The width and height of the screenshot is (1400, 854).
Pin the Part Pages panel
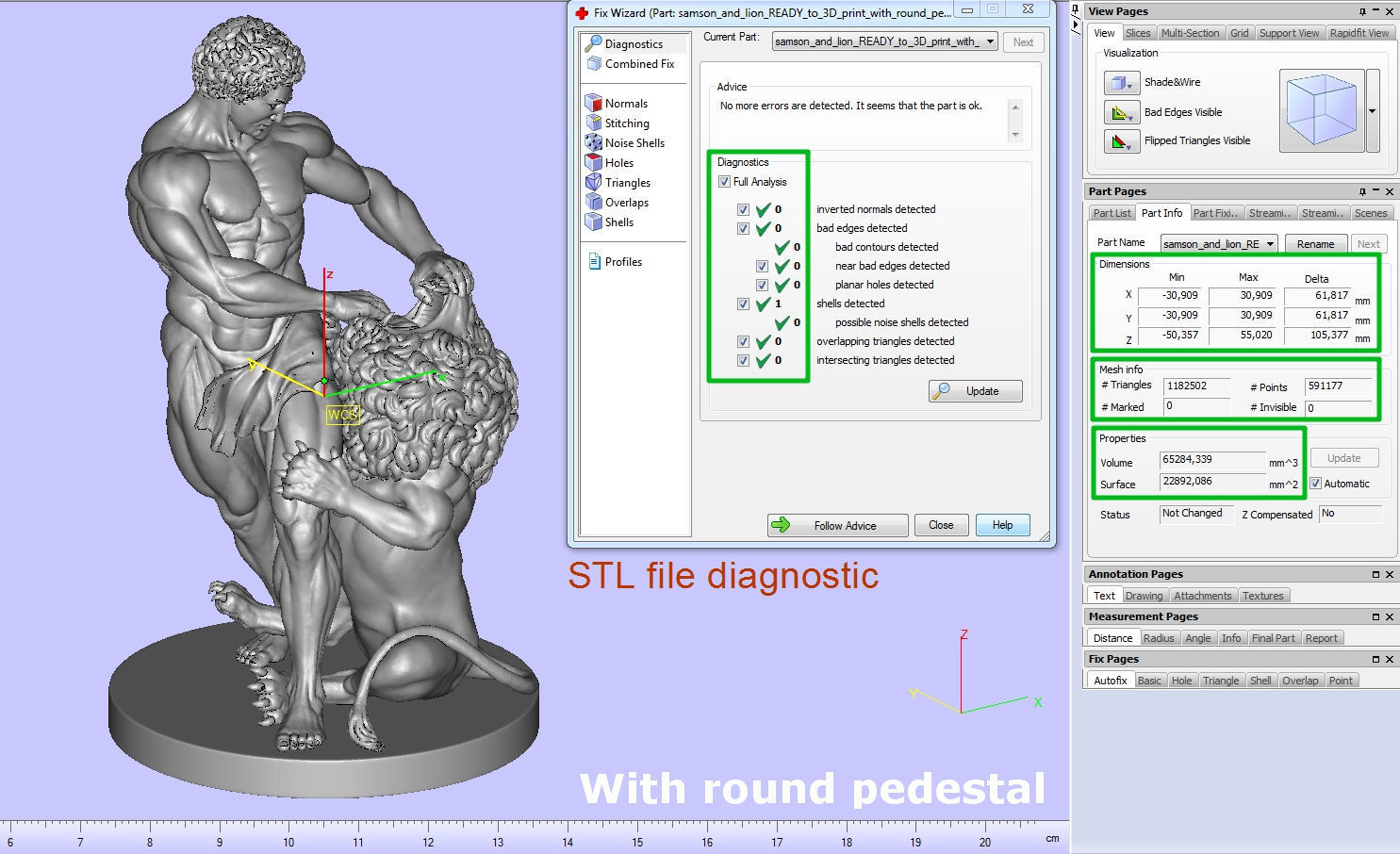point(1362,191)
